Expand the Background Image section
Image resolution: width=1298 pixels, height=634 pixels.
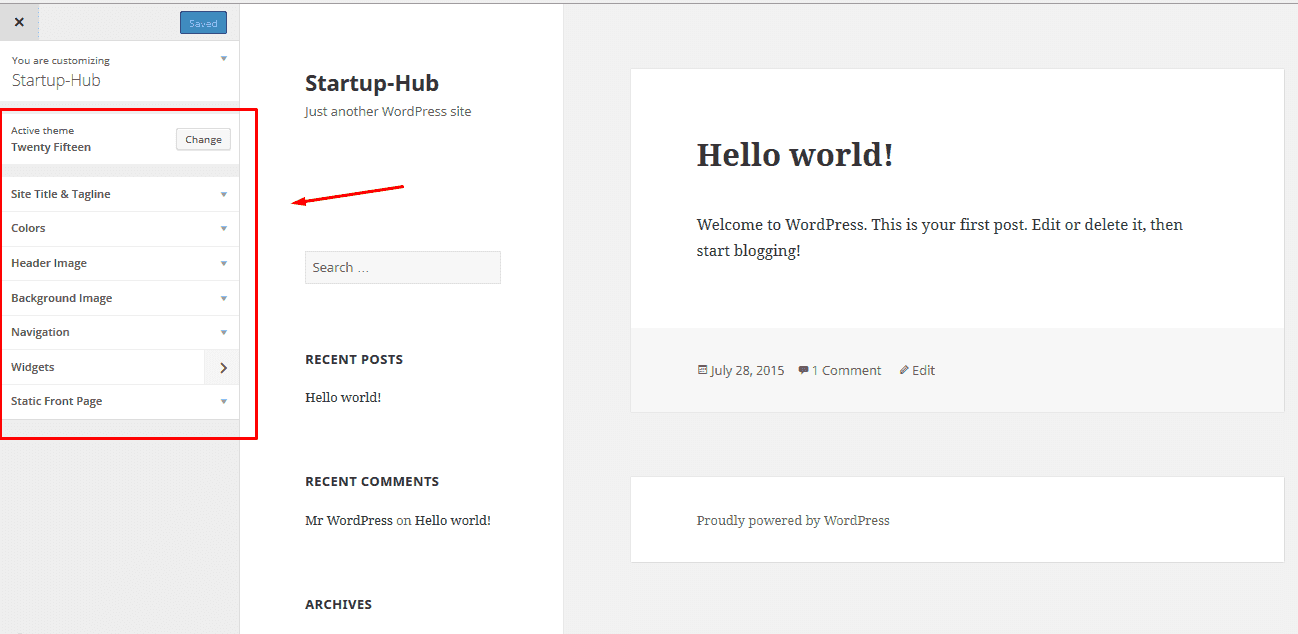tap(120, 298)
